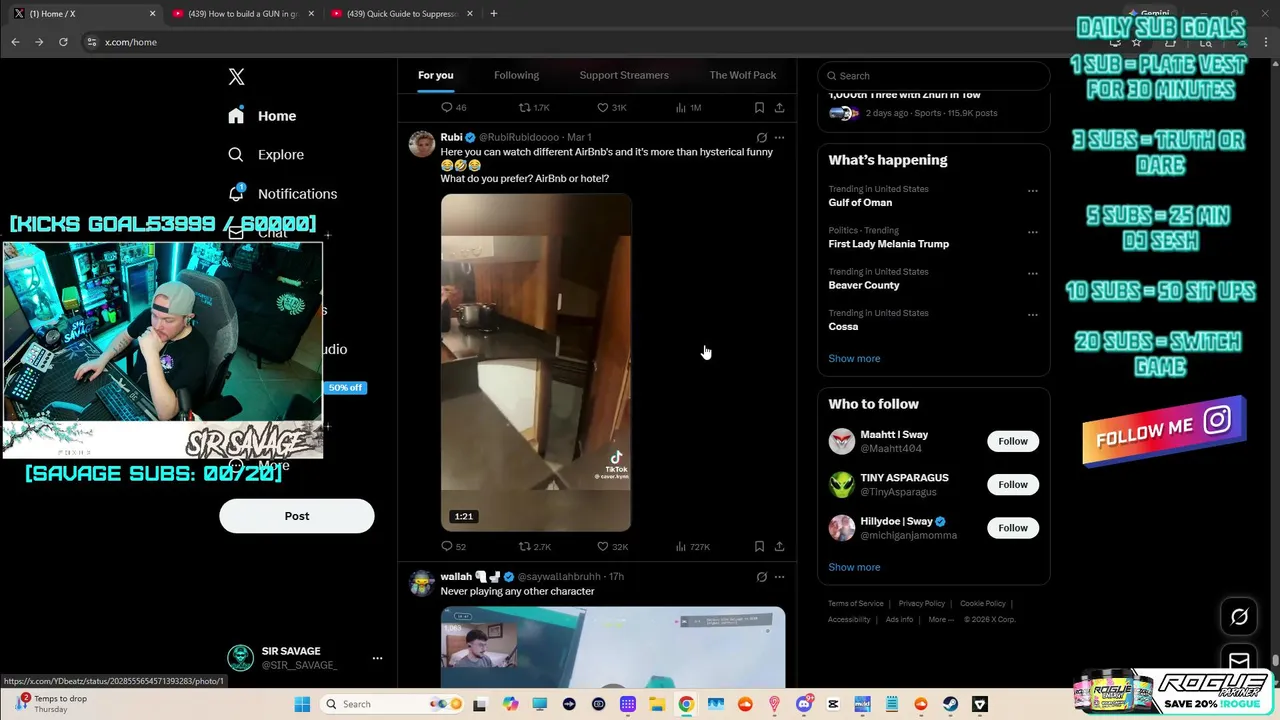Open the Home navigation item
The width and height of the screenshot is (1280, 720).
tap(262, 116)
